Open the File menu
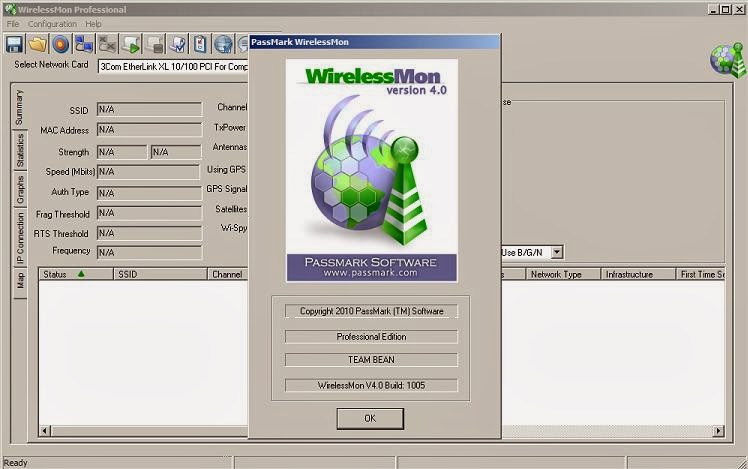 13,24
